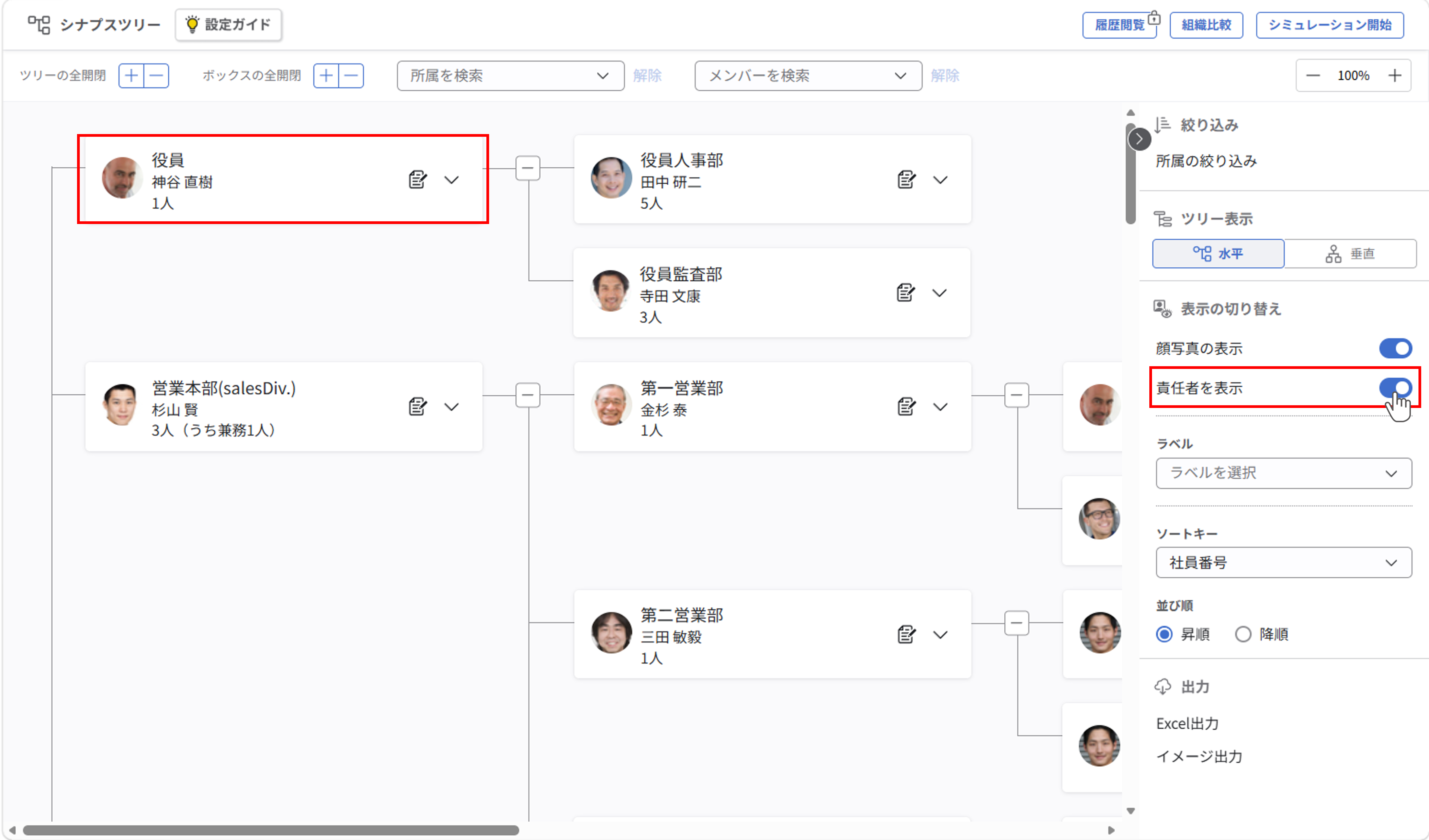The width and height of the screenshot is (1429, 840).
Task: Open 履歴閲覧 history view
Action: (1119, 25)
